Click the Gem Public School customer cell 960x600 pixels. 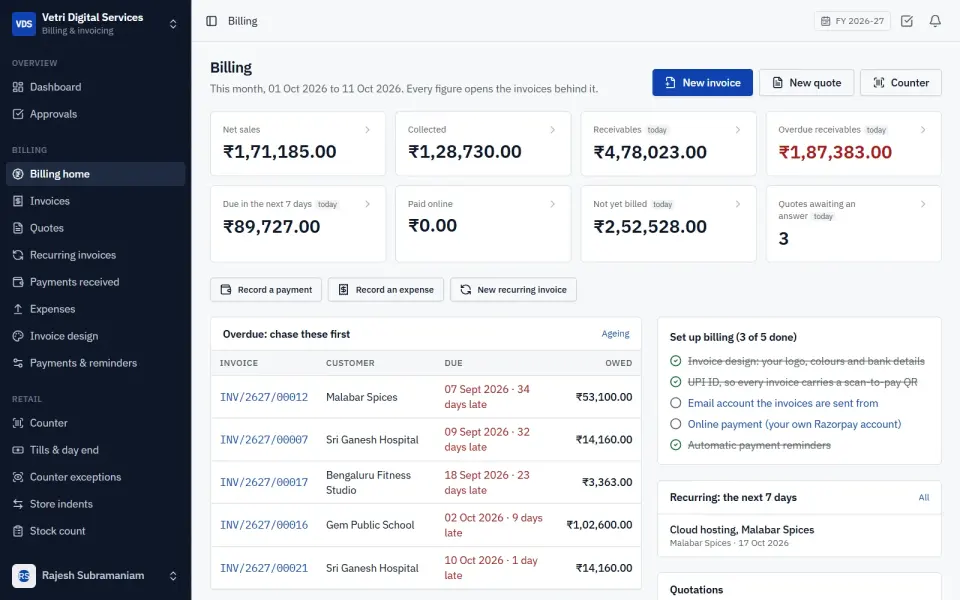coord(370,525)
